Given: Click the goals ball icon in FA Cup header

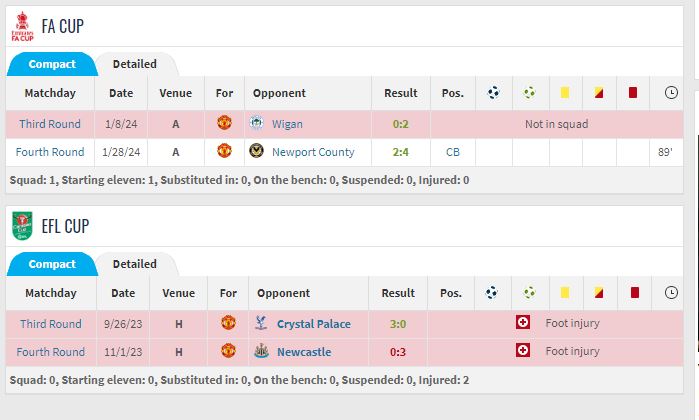Looking at the screenshot, I should pos(493,93).
